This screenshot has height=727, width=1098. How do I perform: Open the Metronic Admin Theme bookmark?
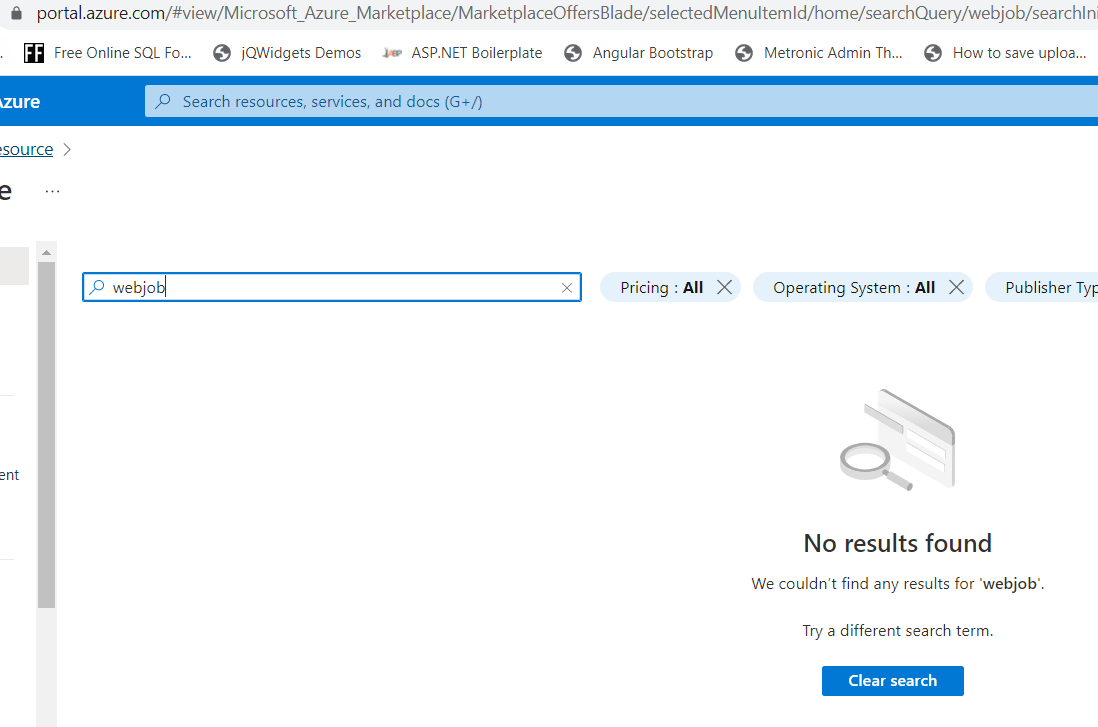coord(819,53)
